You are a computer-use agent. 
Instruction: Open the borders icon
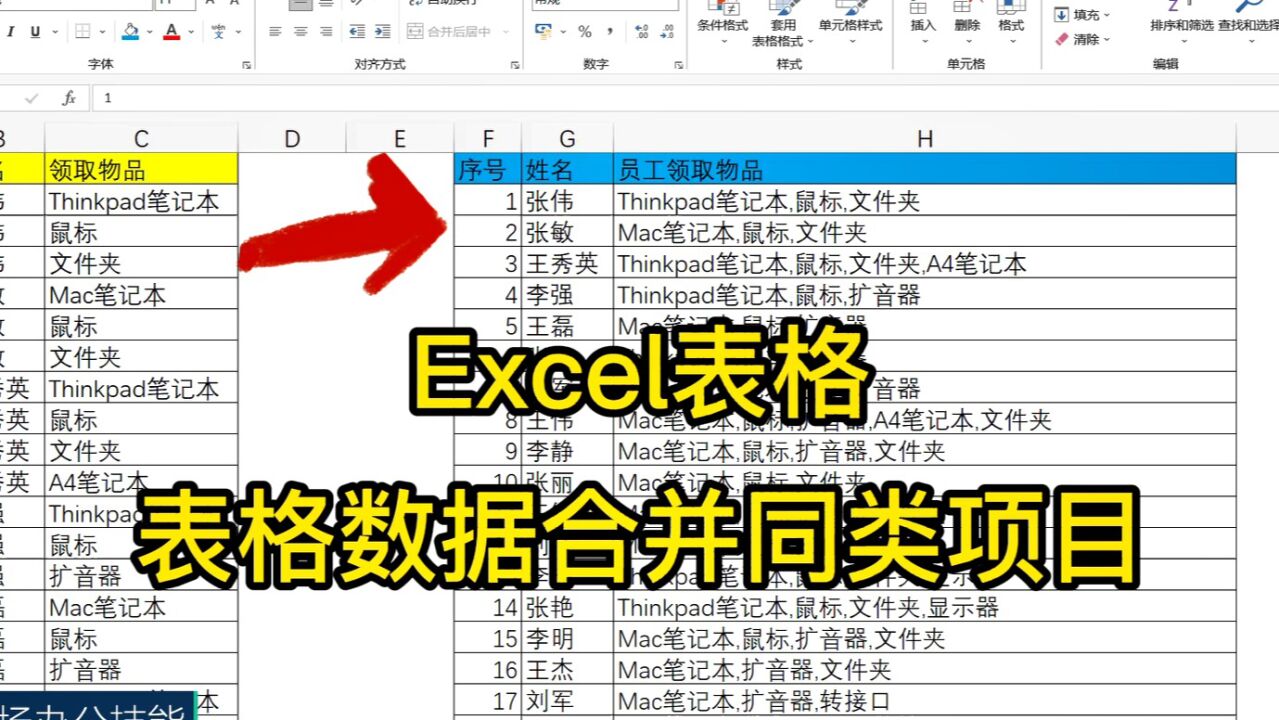click(x=83, y=32)
